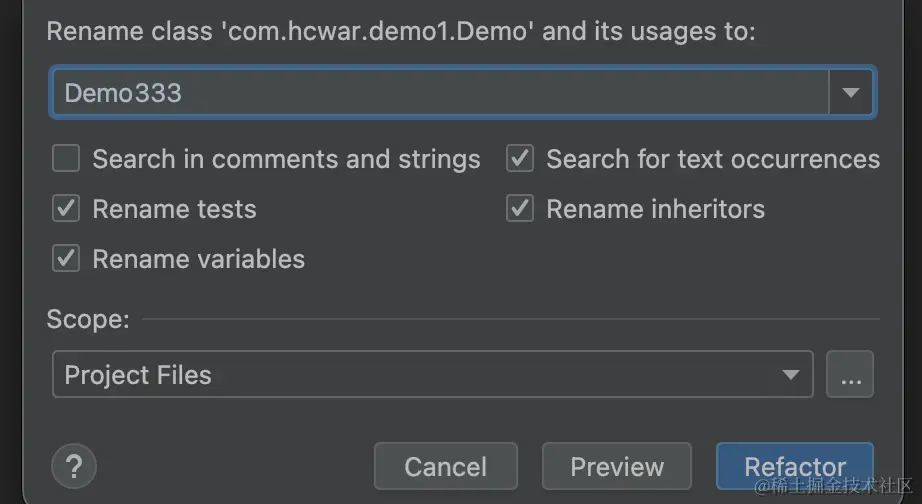Image resolution: width=922 pixels, height=504 pixels.
Task: Click the 'Search for text occurrences' label
Action: point(713,159)
